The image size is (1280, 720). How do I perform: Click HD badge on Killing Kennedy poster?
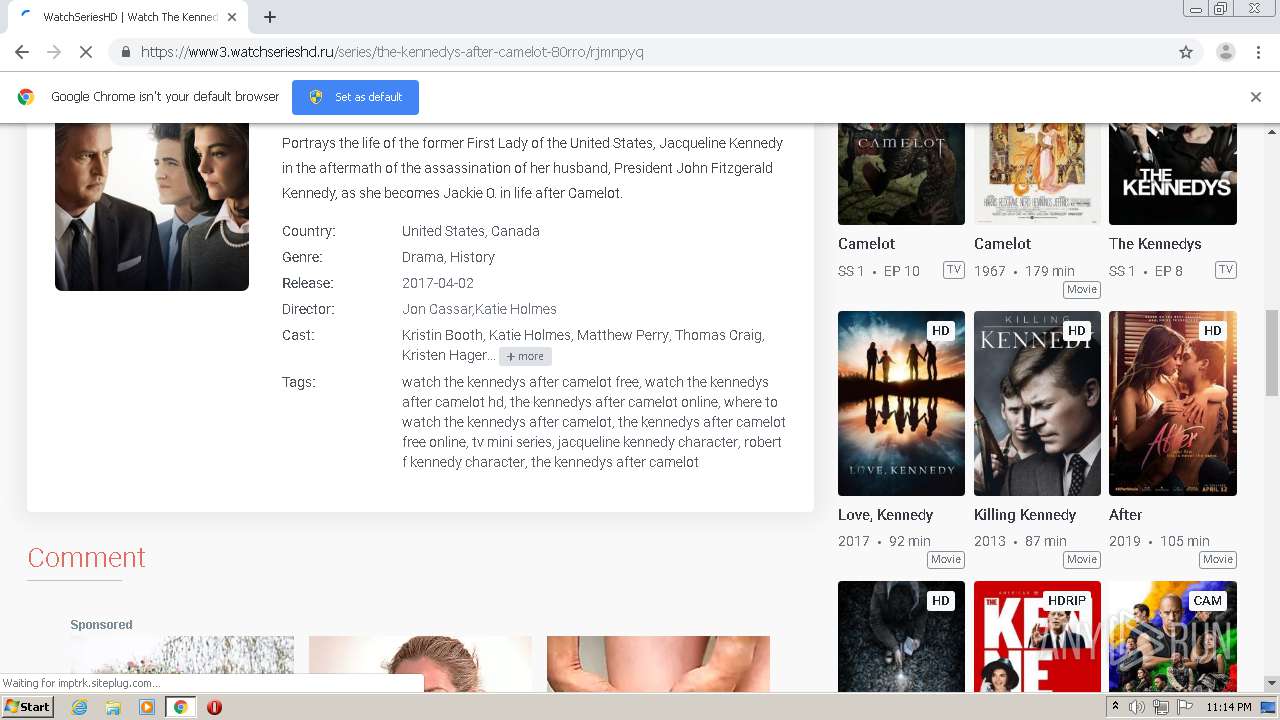[1076, 330]
